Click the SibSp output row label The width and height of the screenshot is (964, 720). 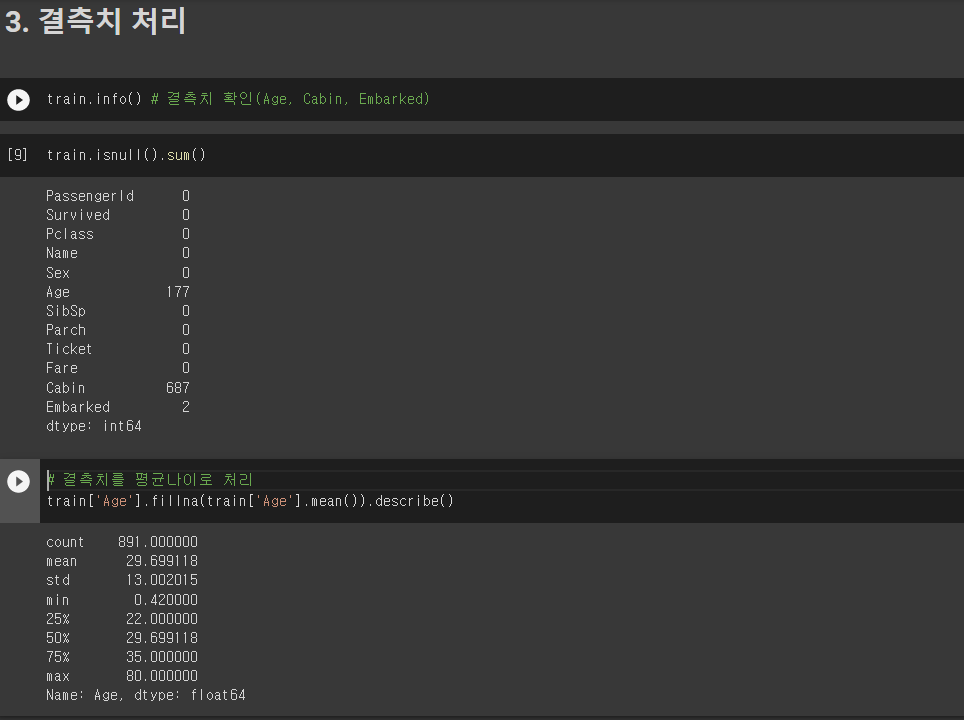(x=66, y=311)
